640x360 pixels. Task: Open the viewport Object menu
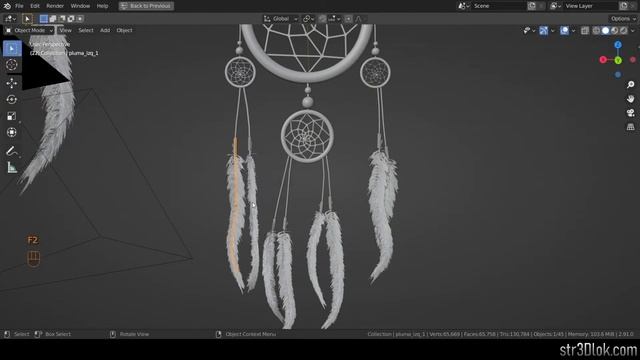(x=124, y=31)
